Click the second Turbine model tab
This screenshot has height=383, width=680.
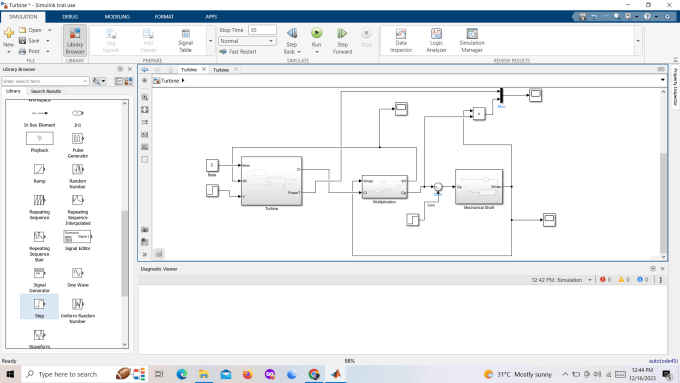coord(221,70)
